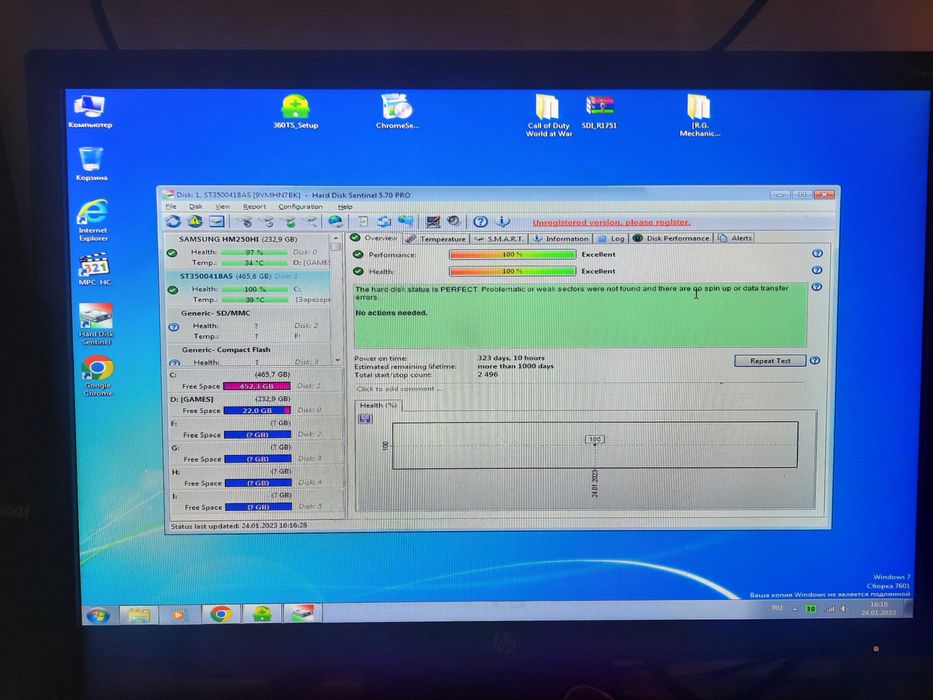Open the Help menu
The width and height of the screenshot is (933, 700).
(x=345, y=207)
